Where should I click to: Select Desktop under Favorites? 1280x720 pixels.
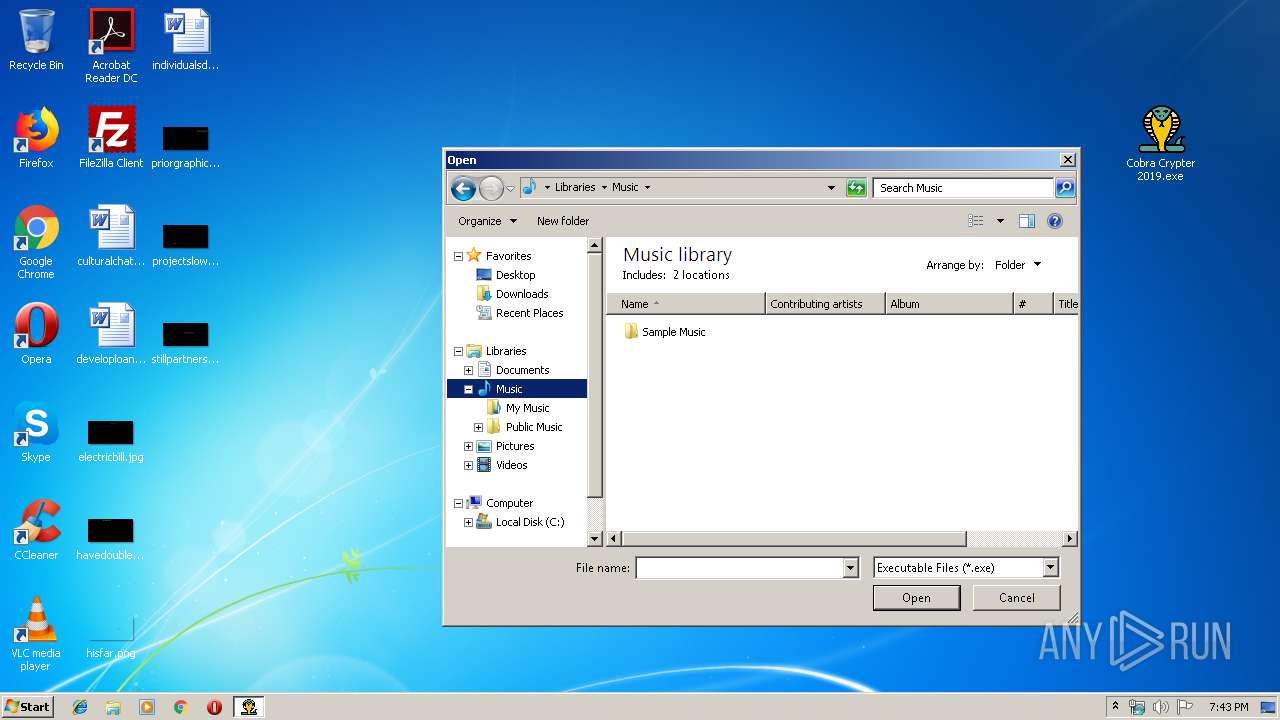tap(506, 275)
